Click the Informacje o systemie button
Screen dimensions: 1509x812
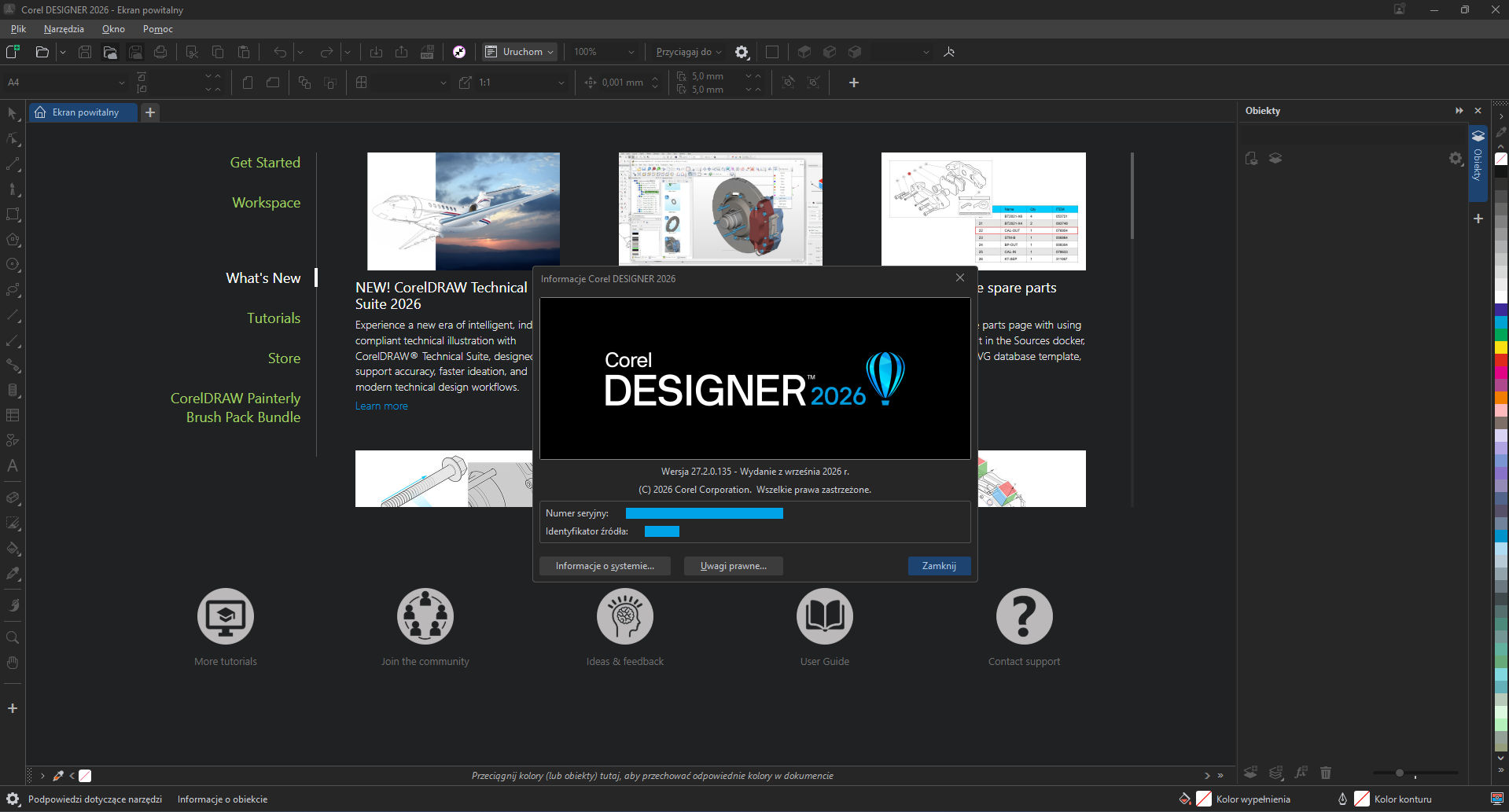pos(605,566)
